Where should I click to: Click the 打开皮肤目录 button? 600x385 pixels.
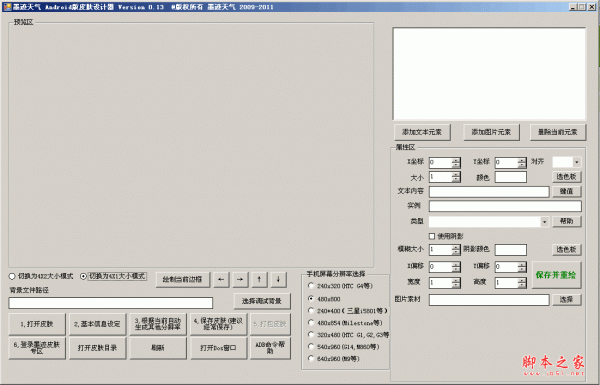97,348
